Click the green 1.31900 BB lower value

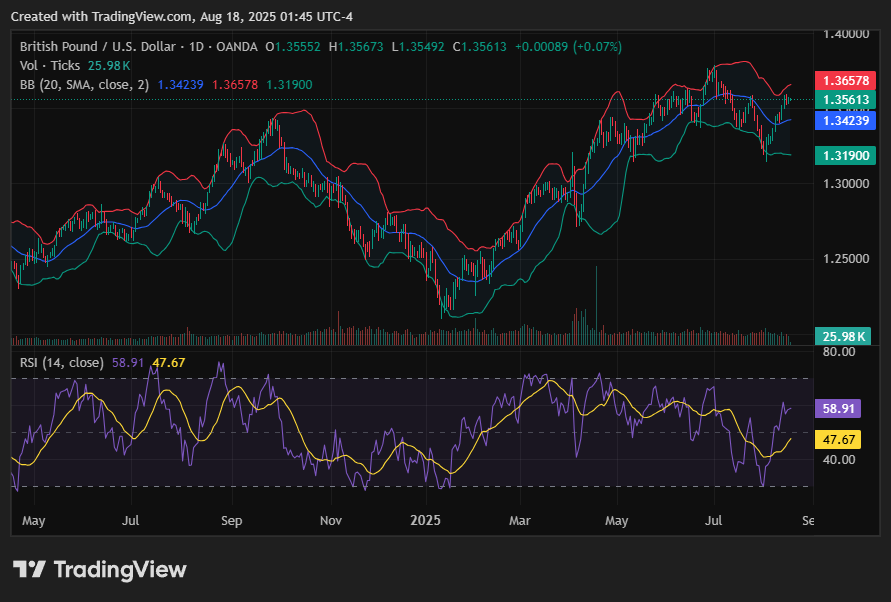[x=289, y=85]
